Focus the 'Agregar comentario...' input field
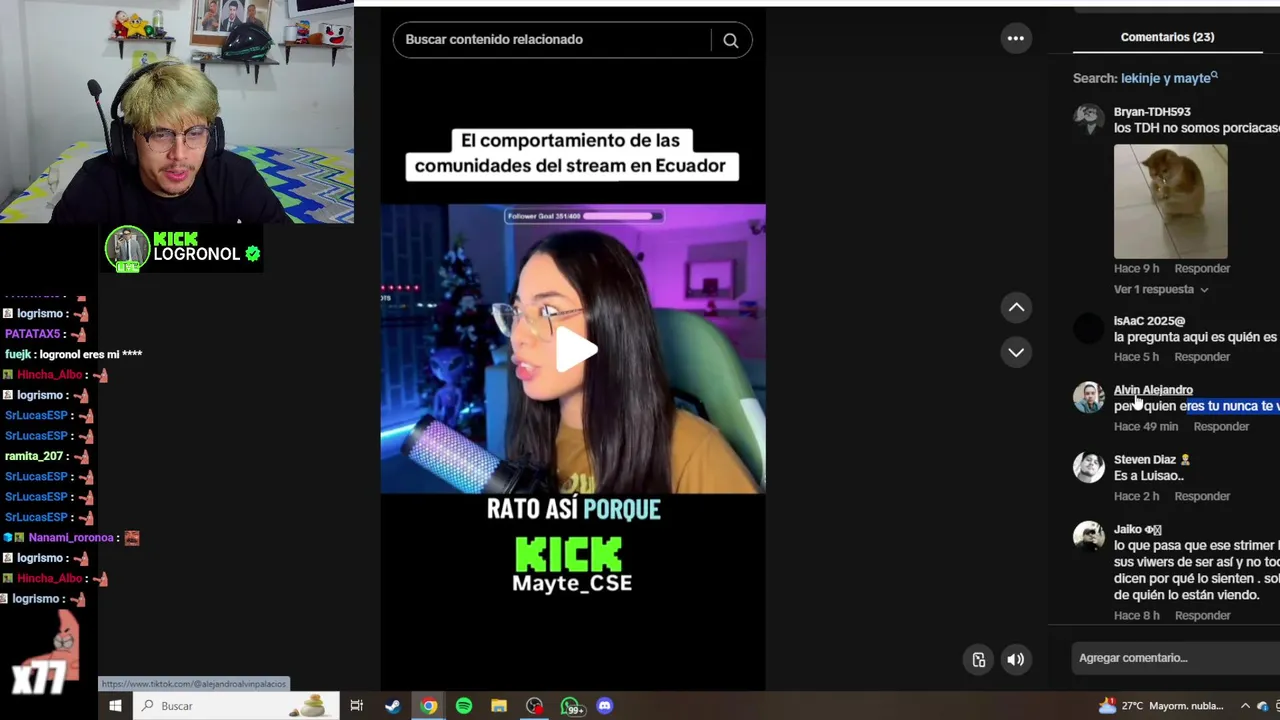Screen dimensions: 1280x720 [x=1176, y=658]
